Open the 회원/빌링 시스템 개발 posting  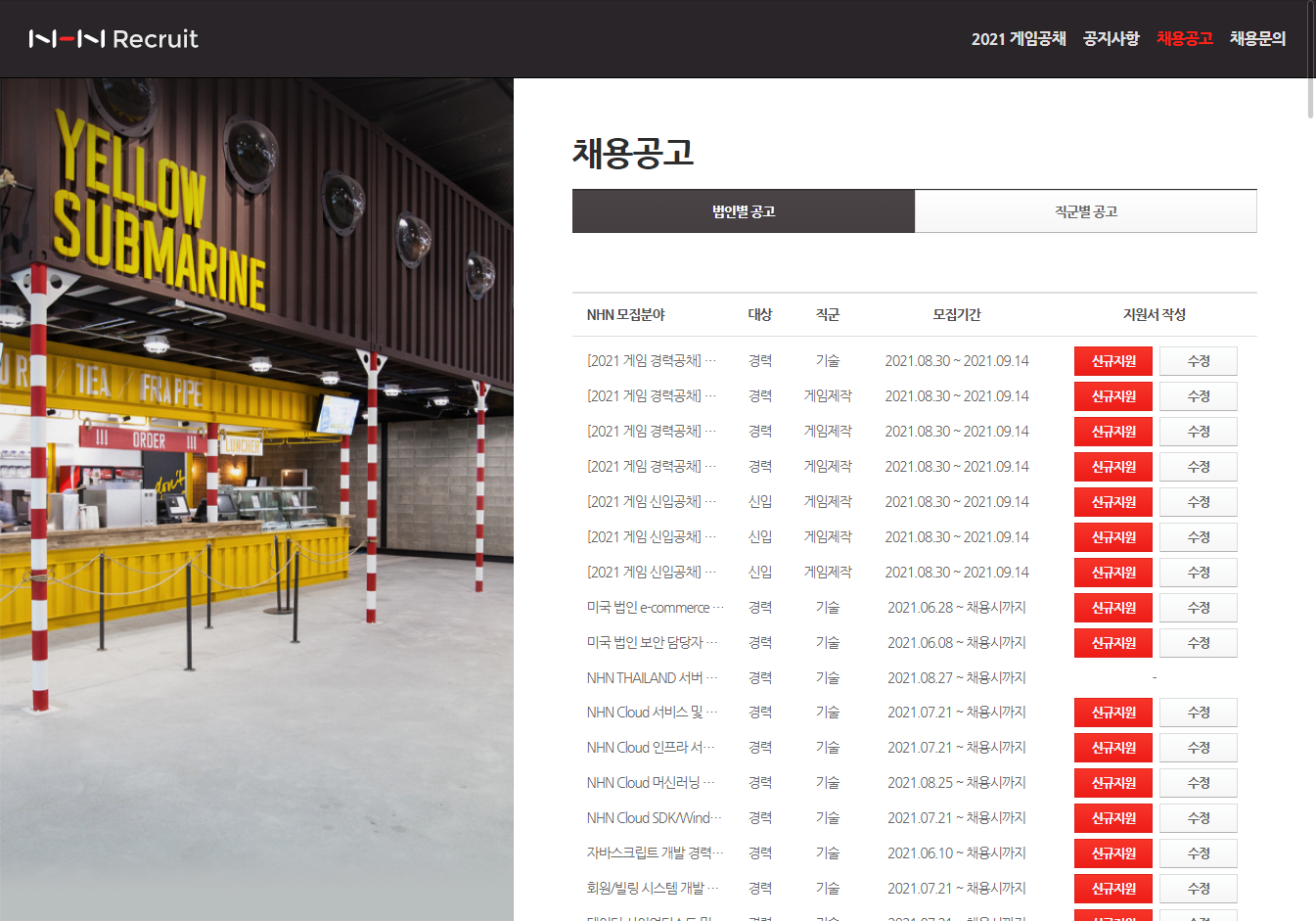click(x=654, y=889)
